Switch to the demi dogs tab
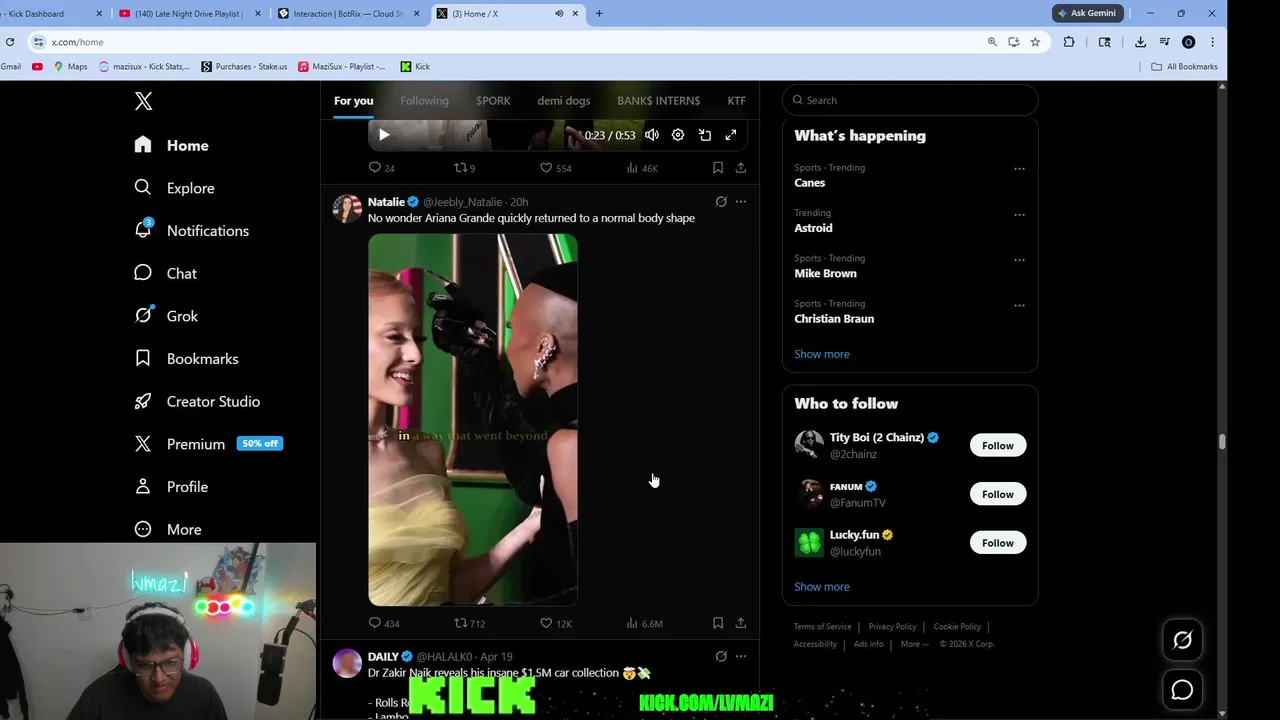1280x720 pixels. (x=564, y=100)
